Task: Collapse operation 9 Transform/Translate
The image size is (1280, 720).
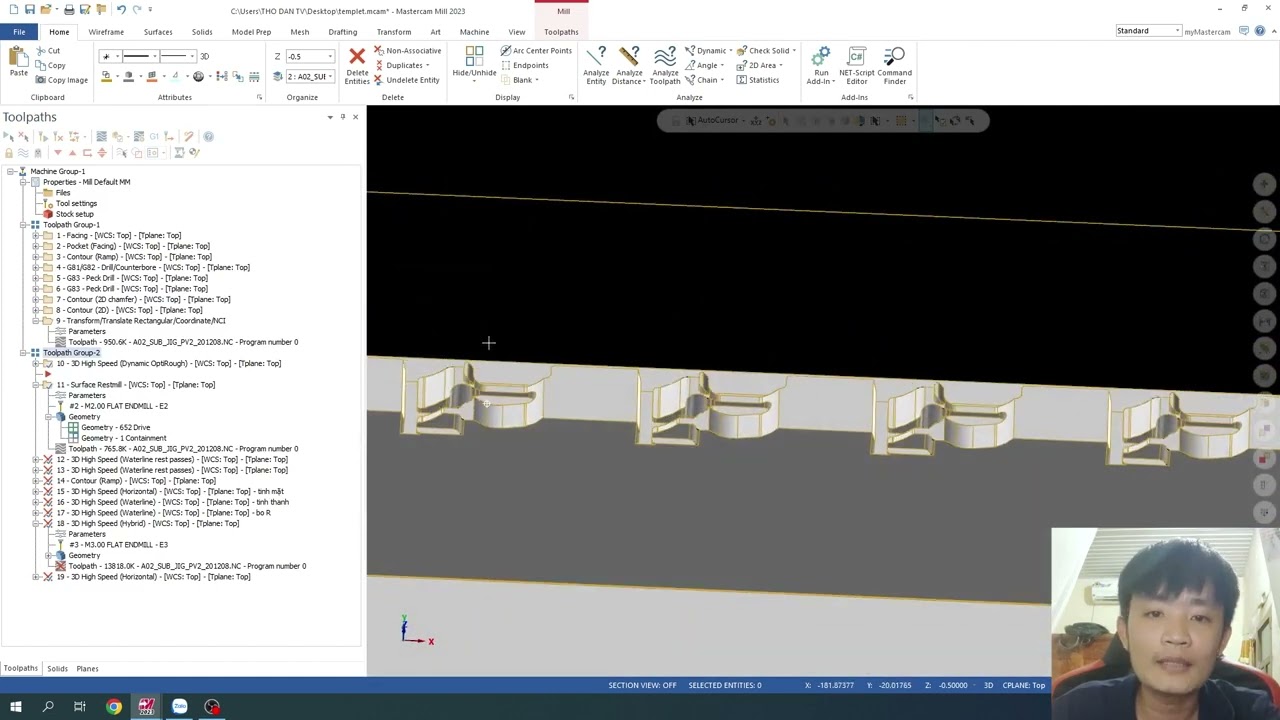Action: click(35, 321)
